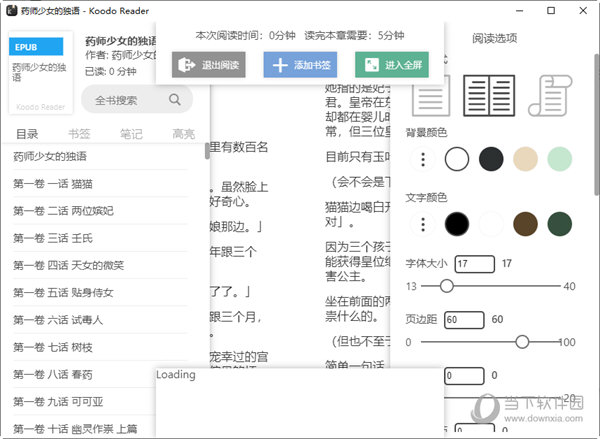Focus the 全书搜索 search box
The image size is (600, 439).
[x=137, y=100]
